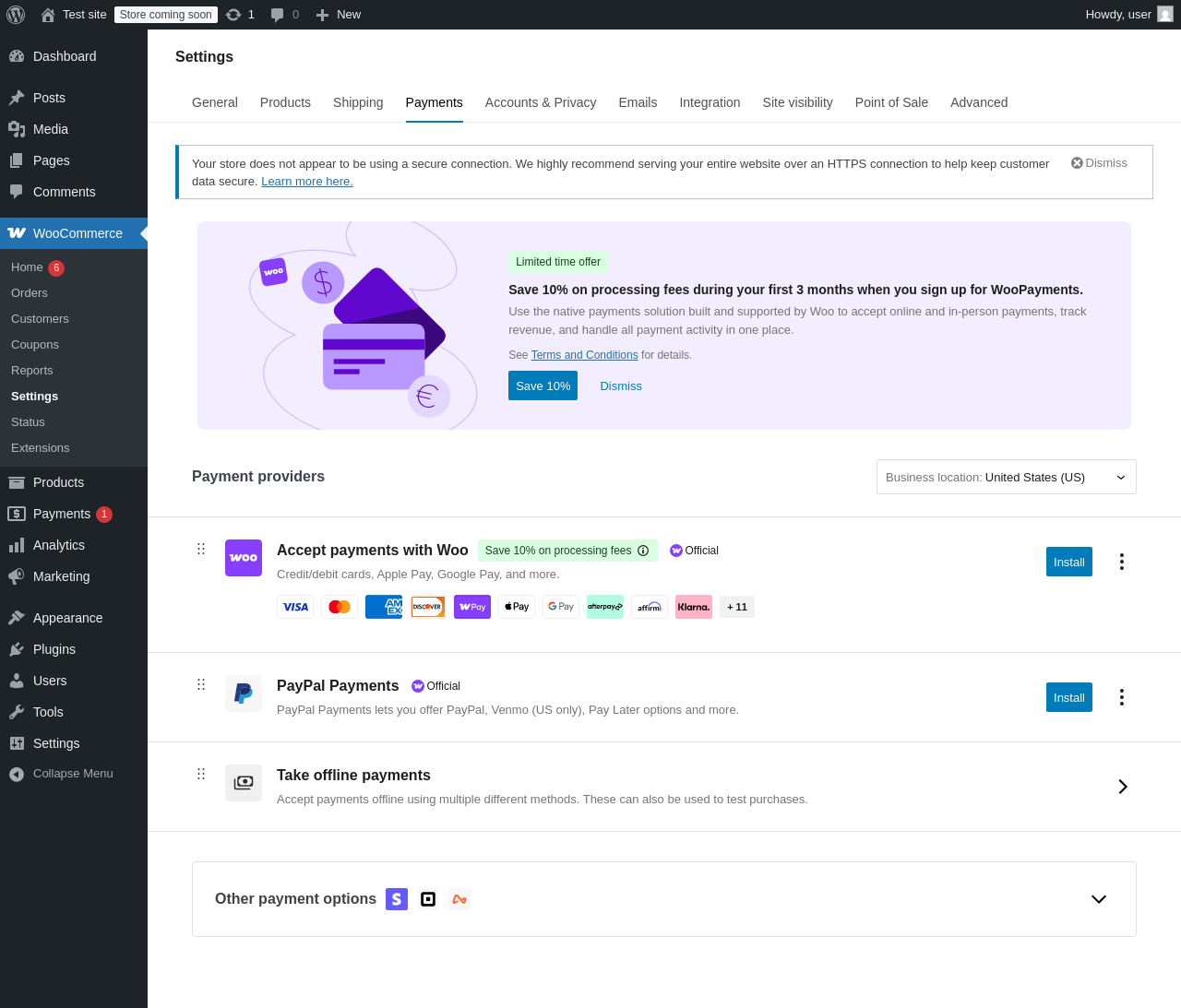1181x1008 pixels.
Task: Open Take offline payments chevron arrow
Action: pyautogui.click(x=1123, y=787)
